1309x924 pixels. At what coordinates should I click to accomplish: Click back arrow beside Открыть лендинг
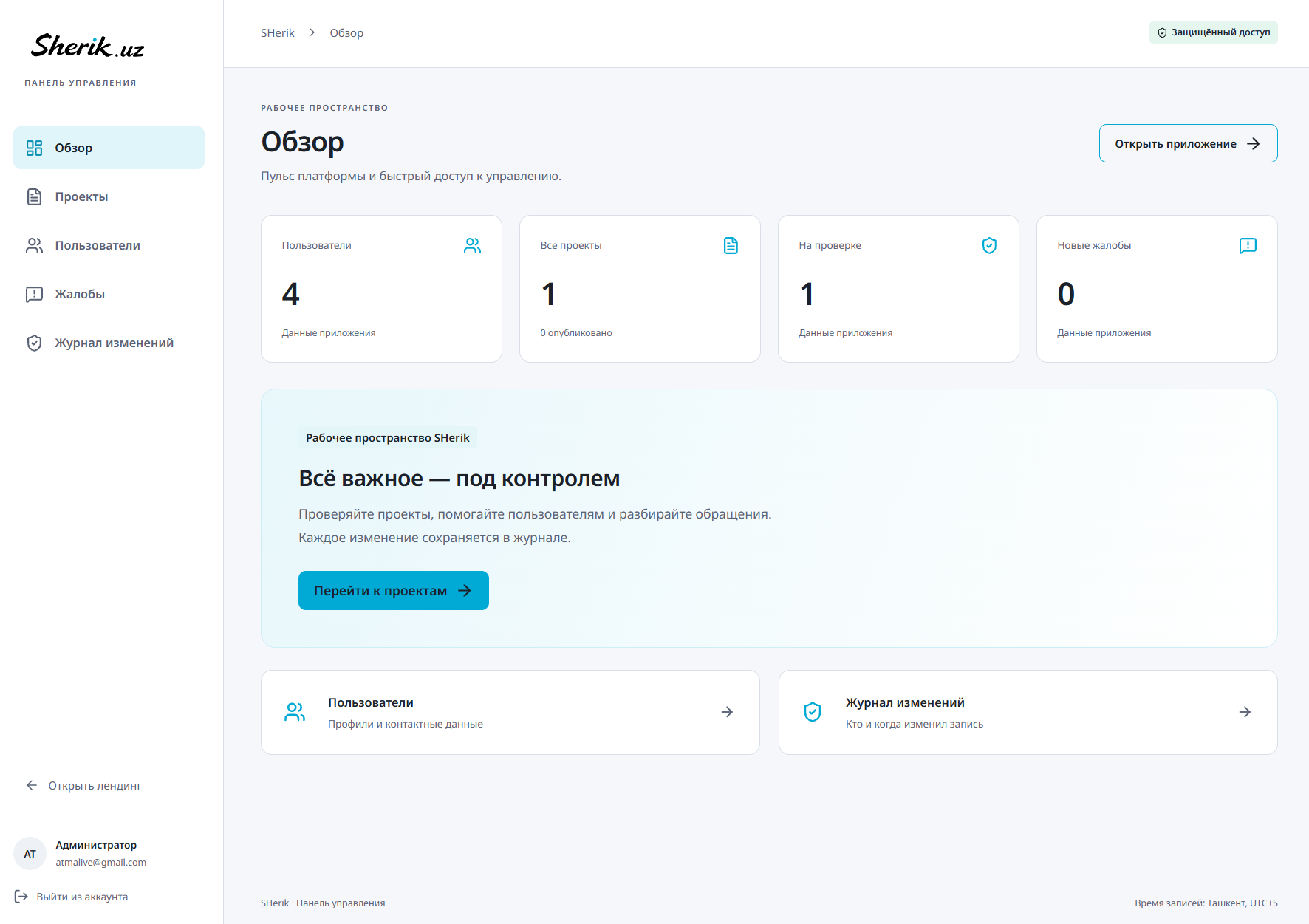coord(32,785)
